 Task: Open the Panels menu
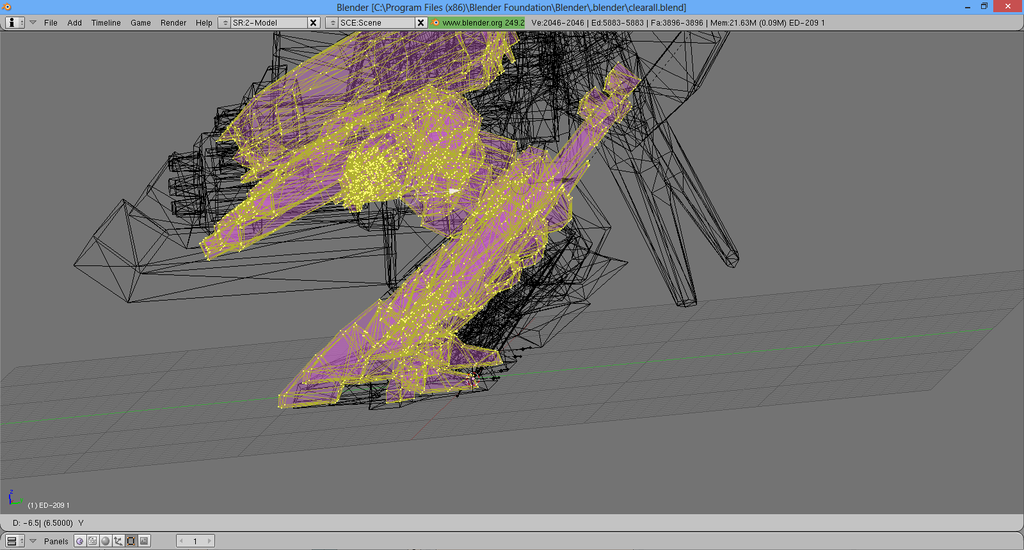(x=56, y=542)
